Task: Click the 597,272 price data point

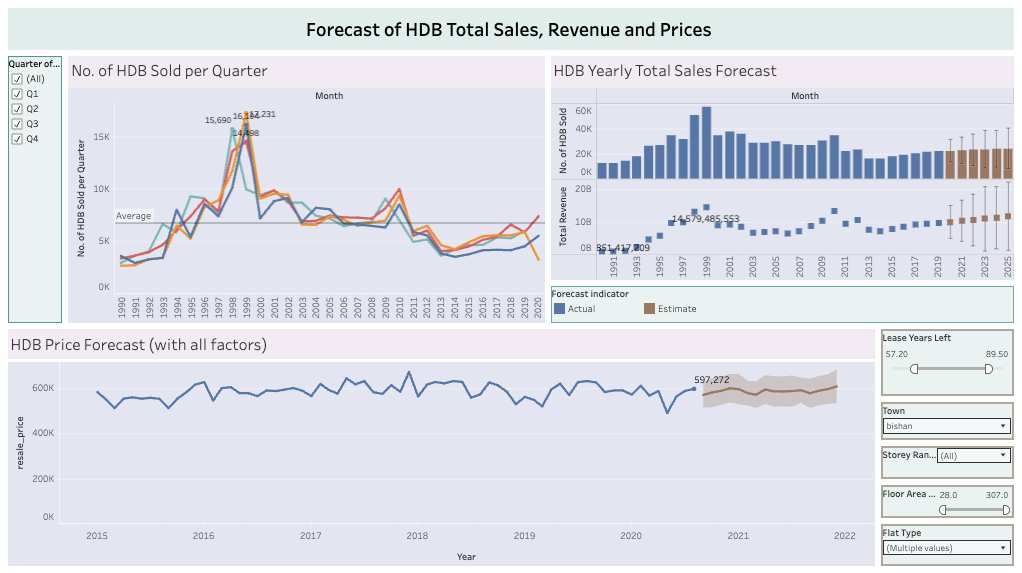Action: [x=694, y=389]
